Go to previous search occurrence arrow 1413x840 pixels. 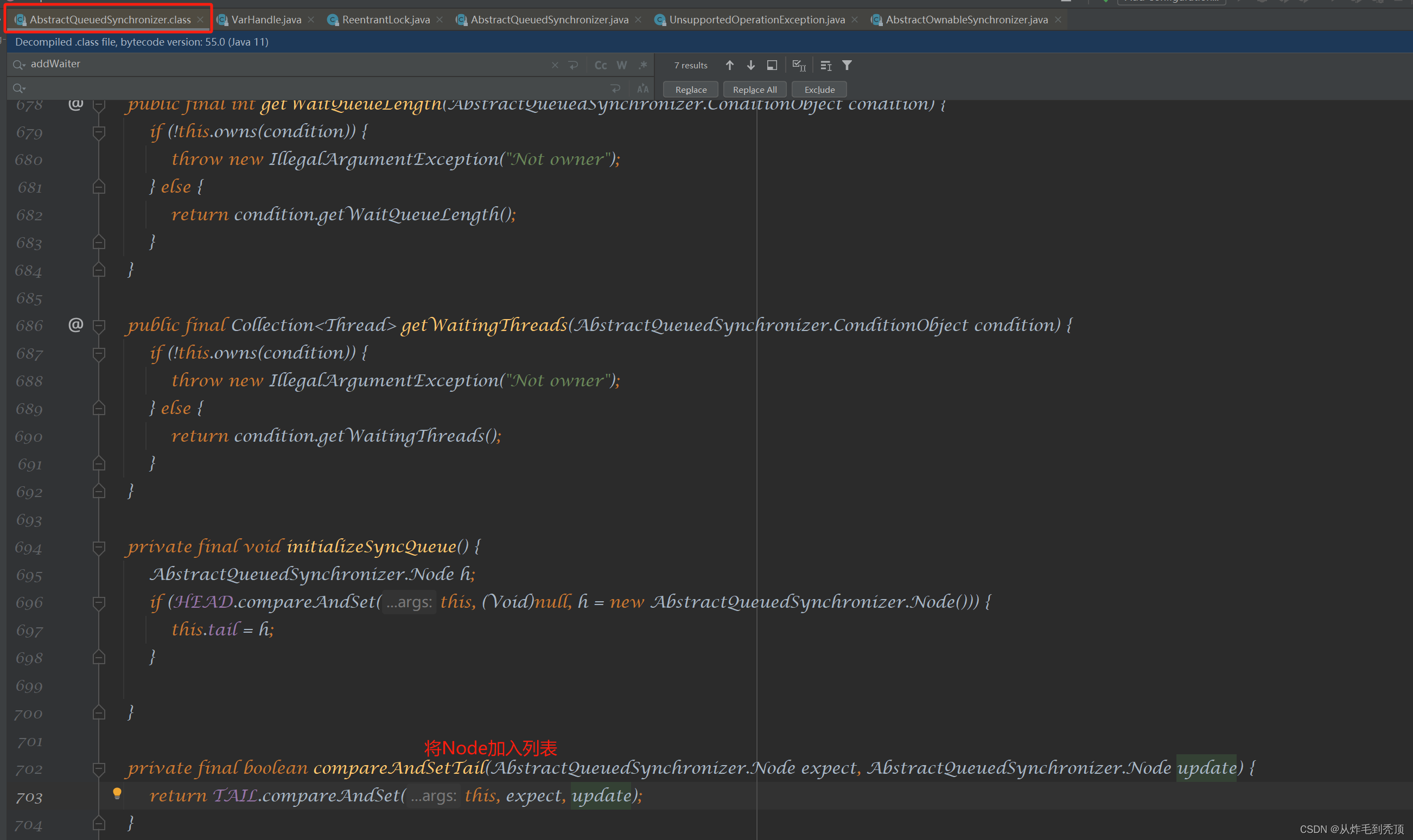(x=729, y=65)
